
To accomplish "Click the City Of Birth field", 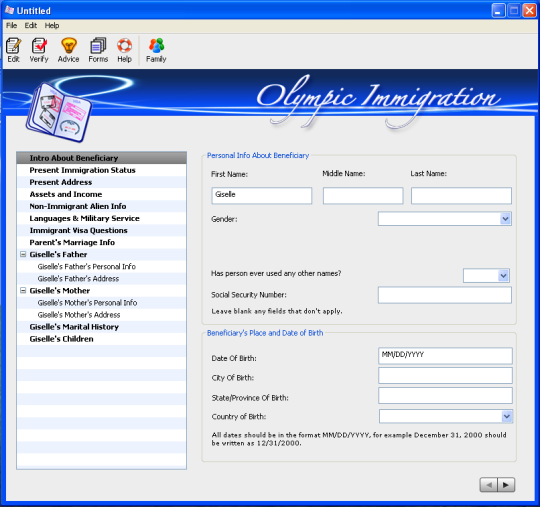I will 445,375.
